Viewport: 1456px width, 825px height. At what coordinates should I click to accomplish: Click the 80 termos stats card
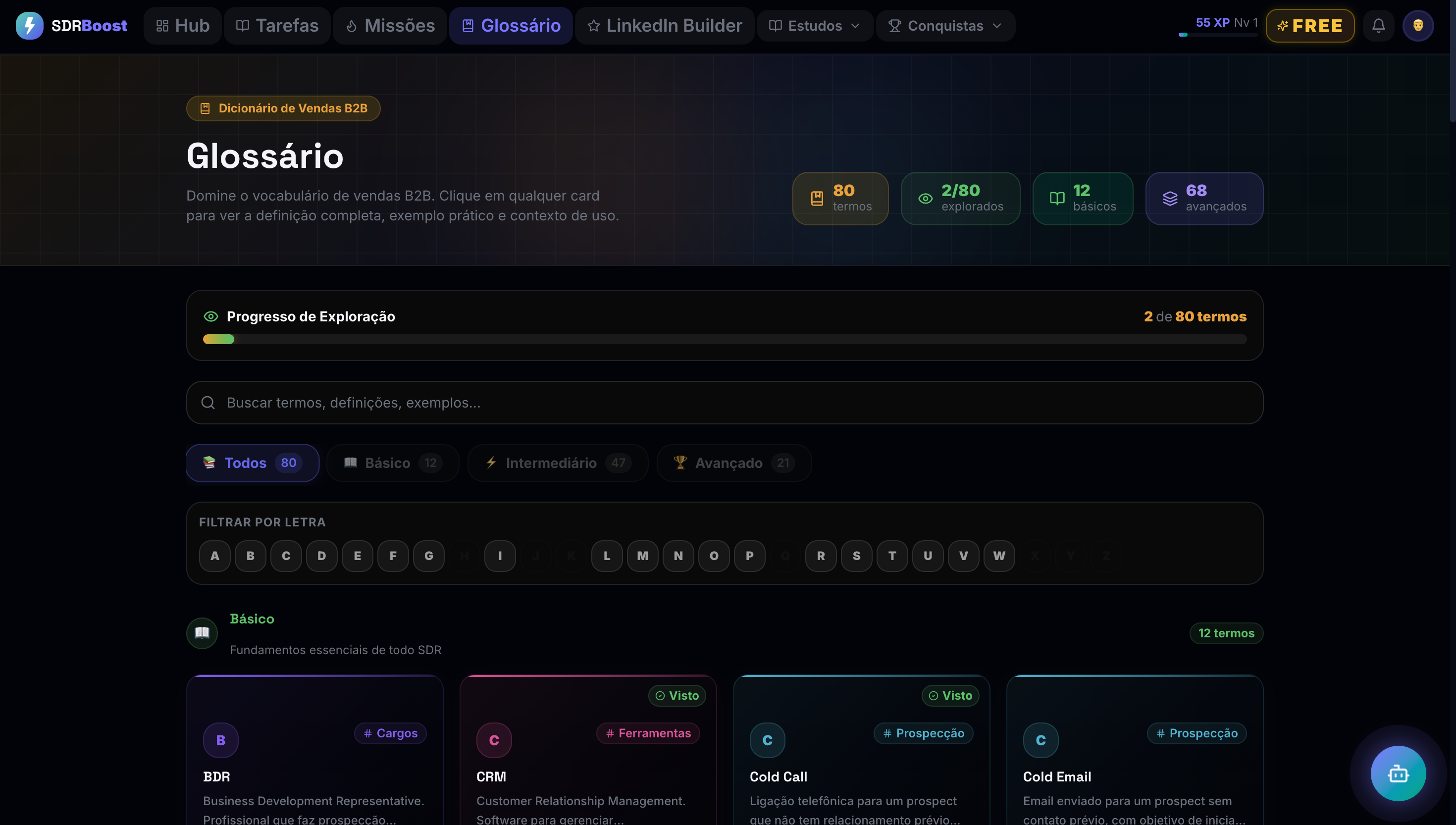coord(840,198)
